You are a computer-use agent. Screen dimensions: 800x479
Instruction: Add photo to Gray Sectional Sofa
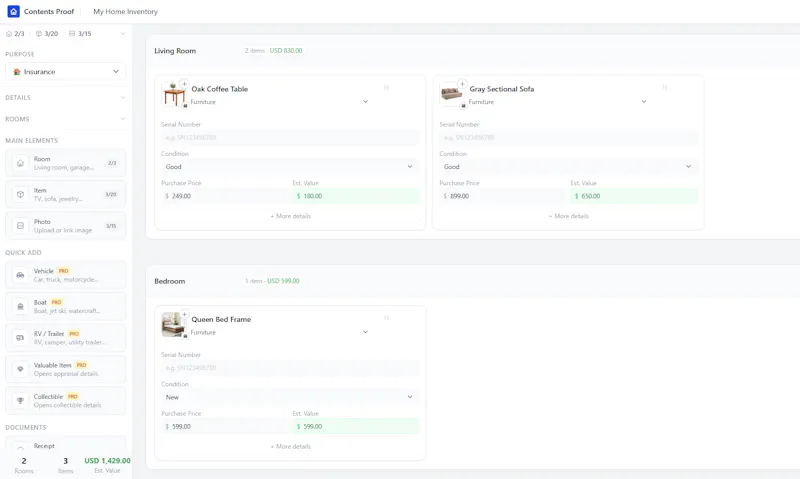coord(462,83)
